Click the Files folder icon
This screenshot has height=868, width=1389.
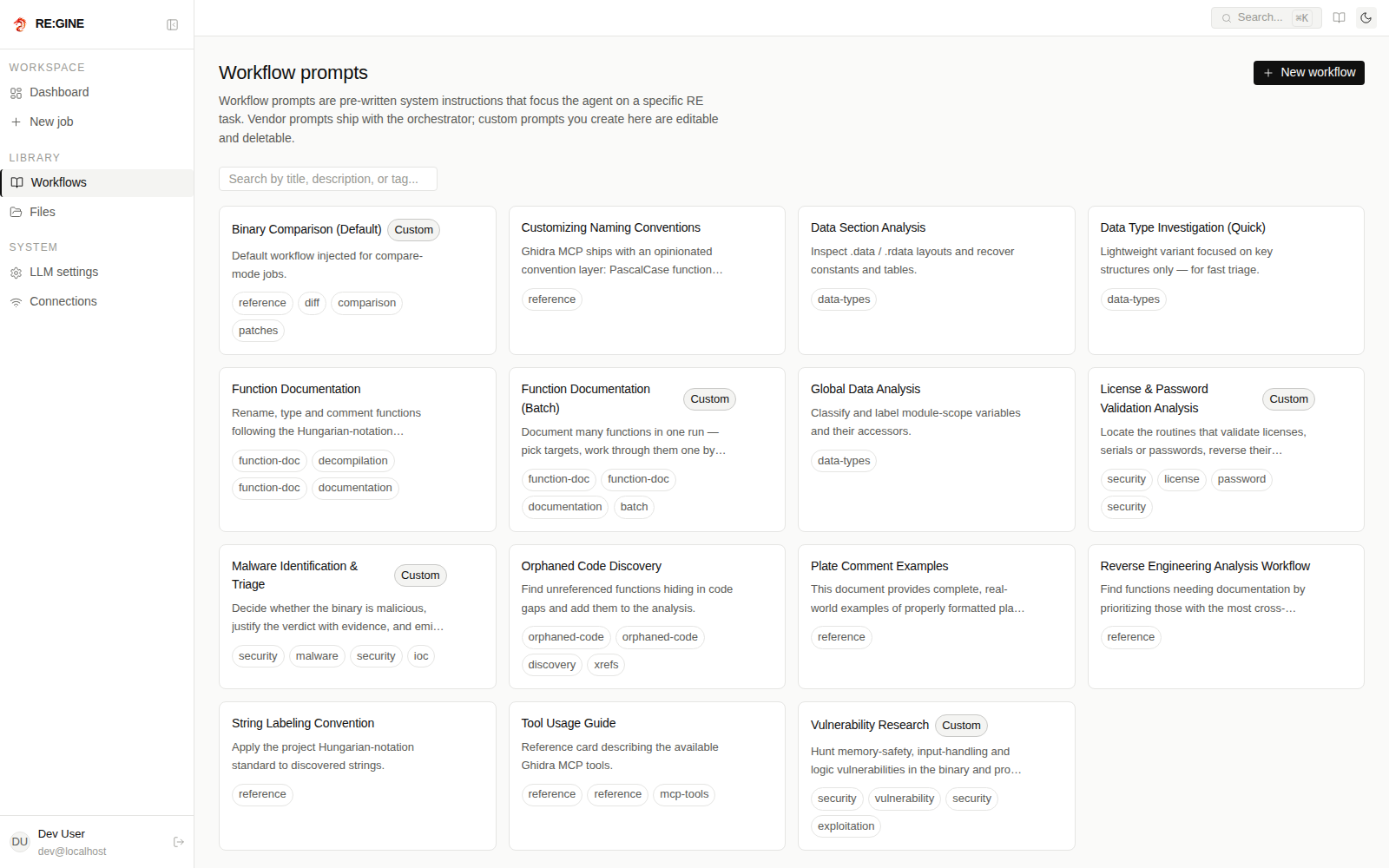pyautogui.click(x=16, y=213)
